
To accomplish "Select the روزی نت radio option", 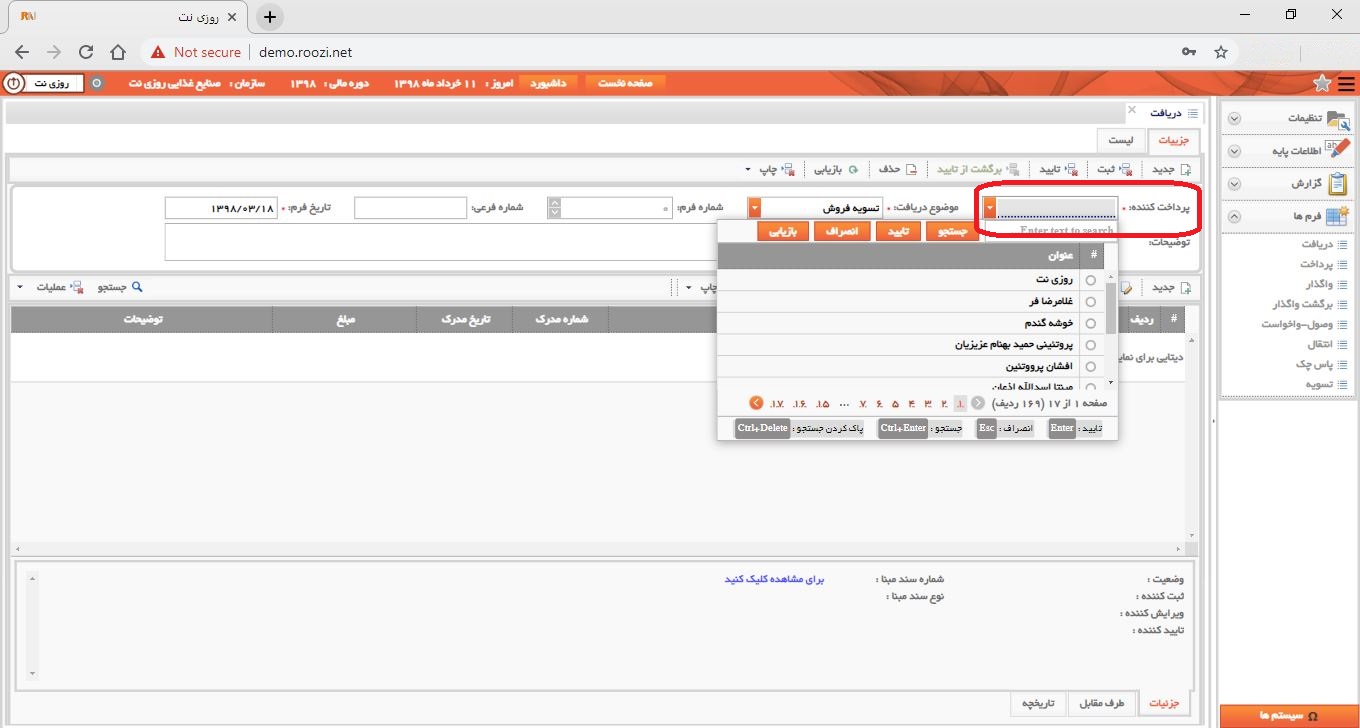I will pyautogui.click(x=1090, y=281).
